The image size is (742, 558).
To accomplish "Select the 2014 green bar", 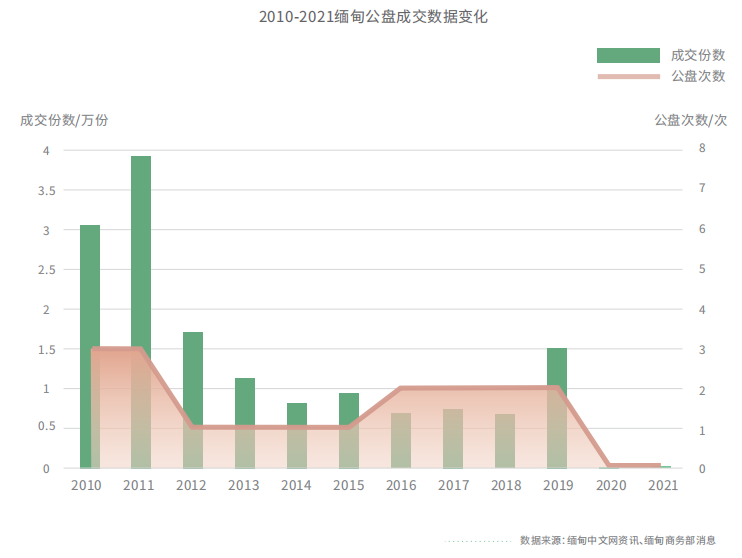I will point(297,436).
